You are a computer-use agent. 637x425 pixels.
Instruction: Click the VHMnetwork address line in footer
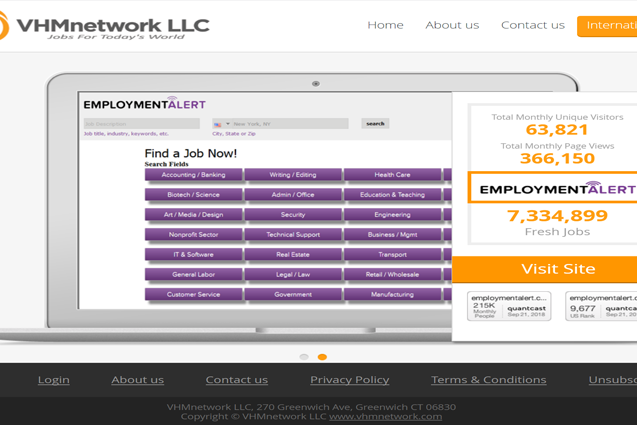point(311,407)
